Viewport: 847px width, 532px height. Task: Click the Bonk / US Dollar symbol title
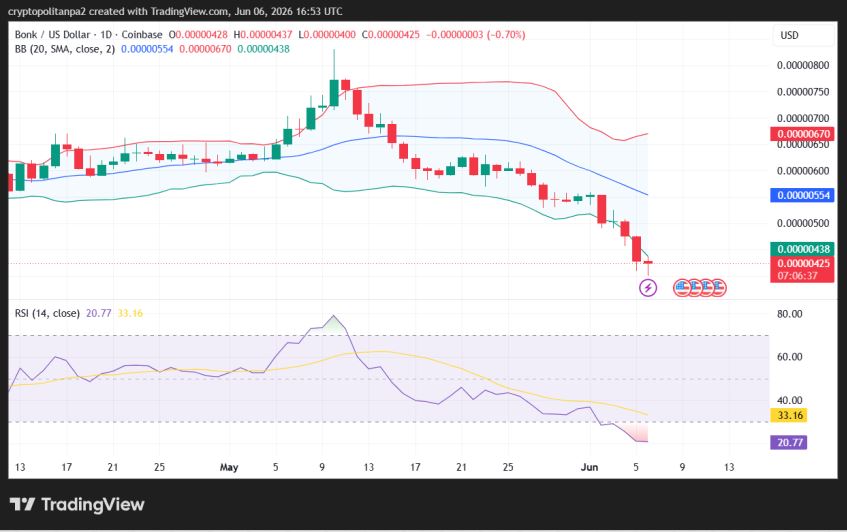point(52,35)
